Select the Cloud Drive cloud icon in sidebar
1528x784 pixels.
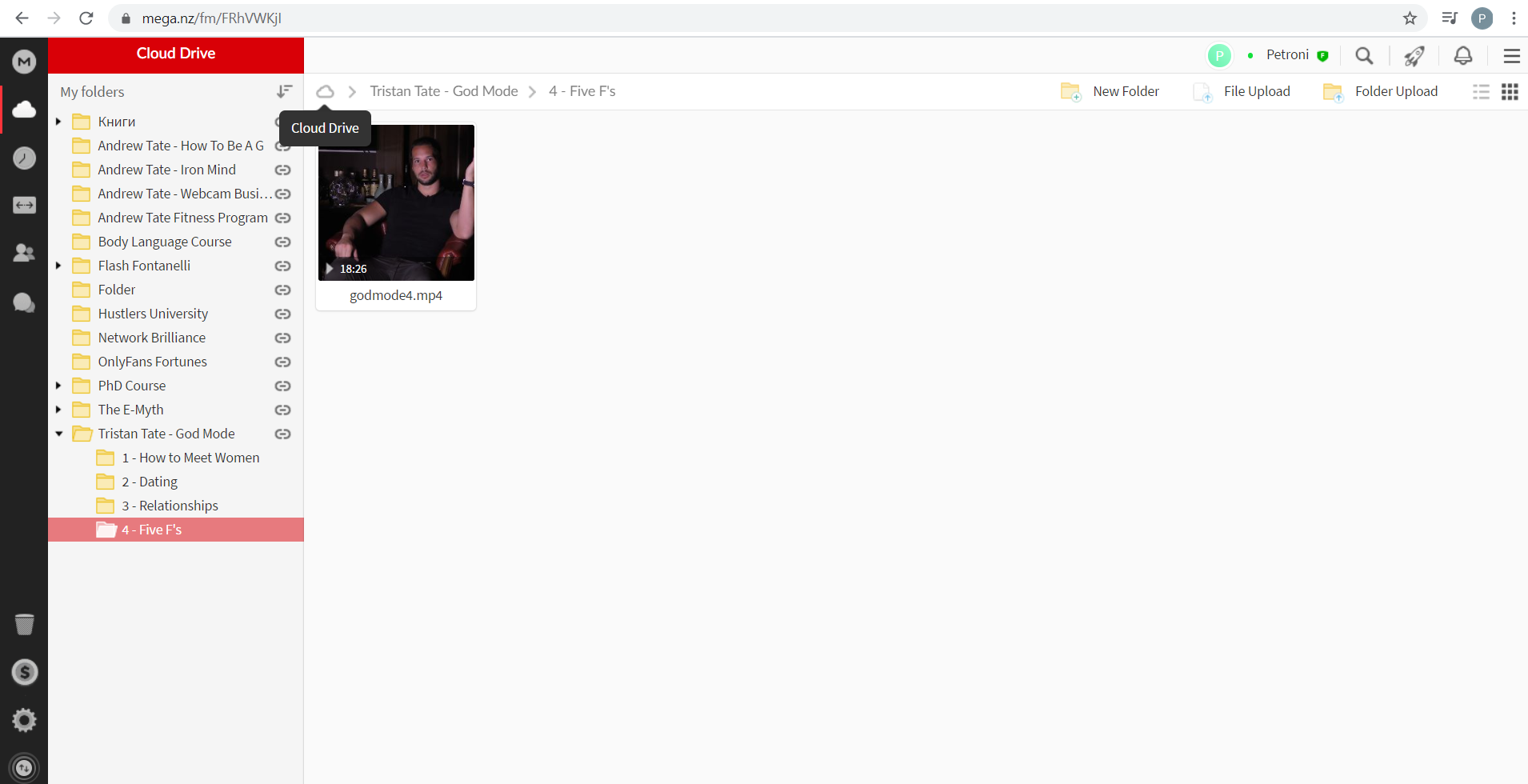tap(24, 109)
